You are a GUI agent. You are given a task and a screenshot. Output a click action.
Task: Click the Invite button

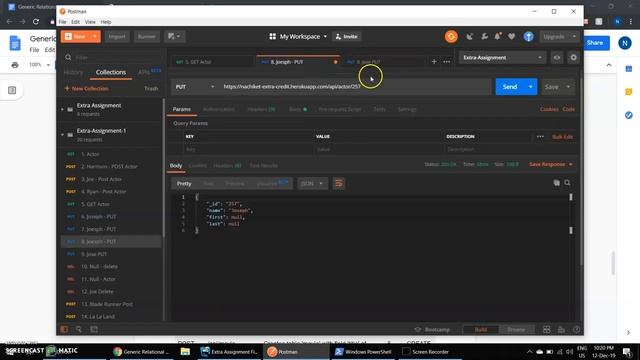tap(347, 37)
